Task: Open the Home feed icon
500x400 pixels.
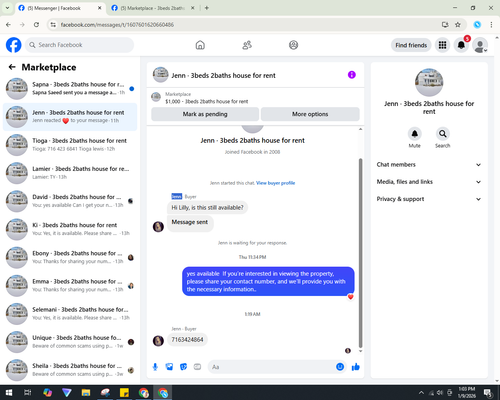Action: 200,45
